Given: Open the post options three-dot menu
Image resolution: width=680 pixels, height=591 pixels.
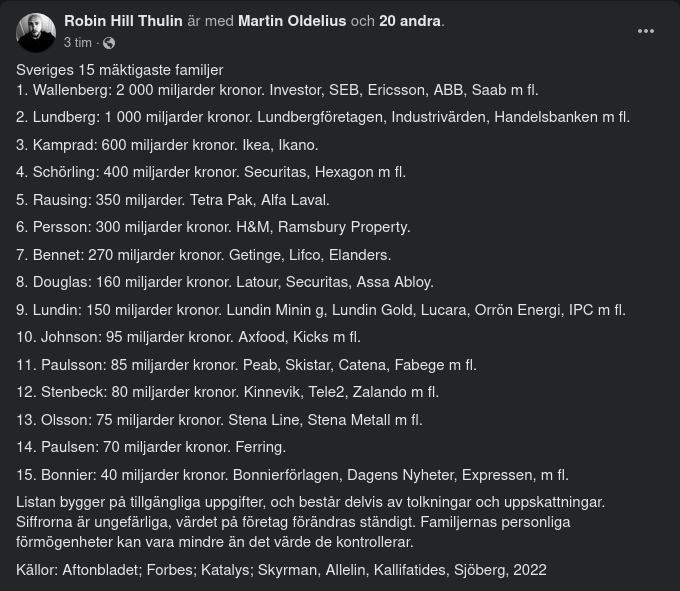Looking at the screenshot, I should pyautogui.click(x=646, y=31).
